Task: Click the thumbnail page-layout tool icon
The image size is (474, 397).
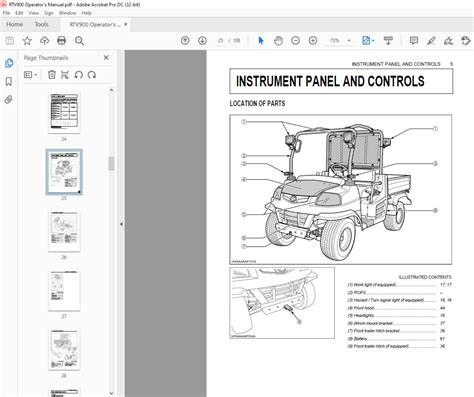Action: 65,75
